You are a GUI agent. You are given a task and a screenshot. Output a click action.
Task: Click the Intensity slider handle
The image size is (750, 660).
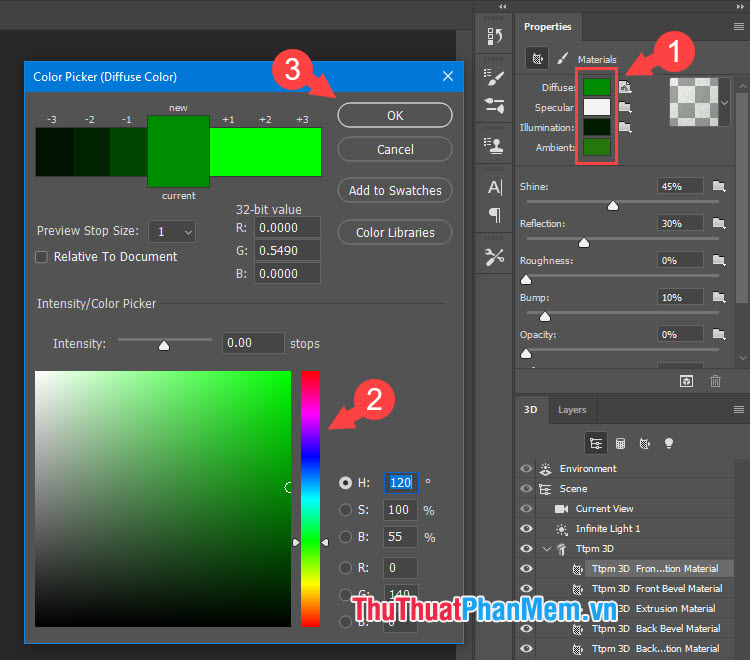pos(164,345)
